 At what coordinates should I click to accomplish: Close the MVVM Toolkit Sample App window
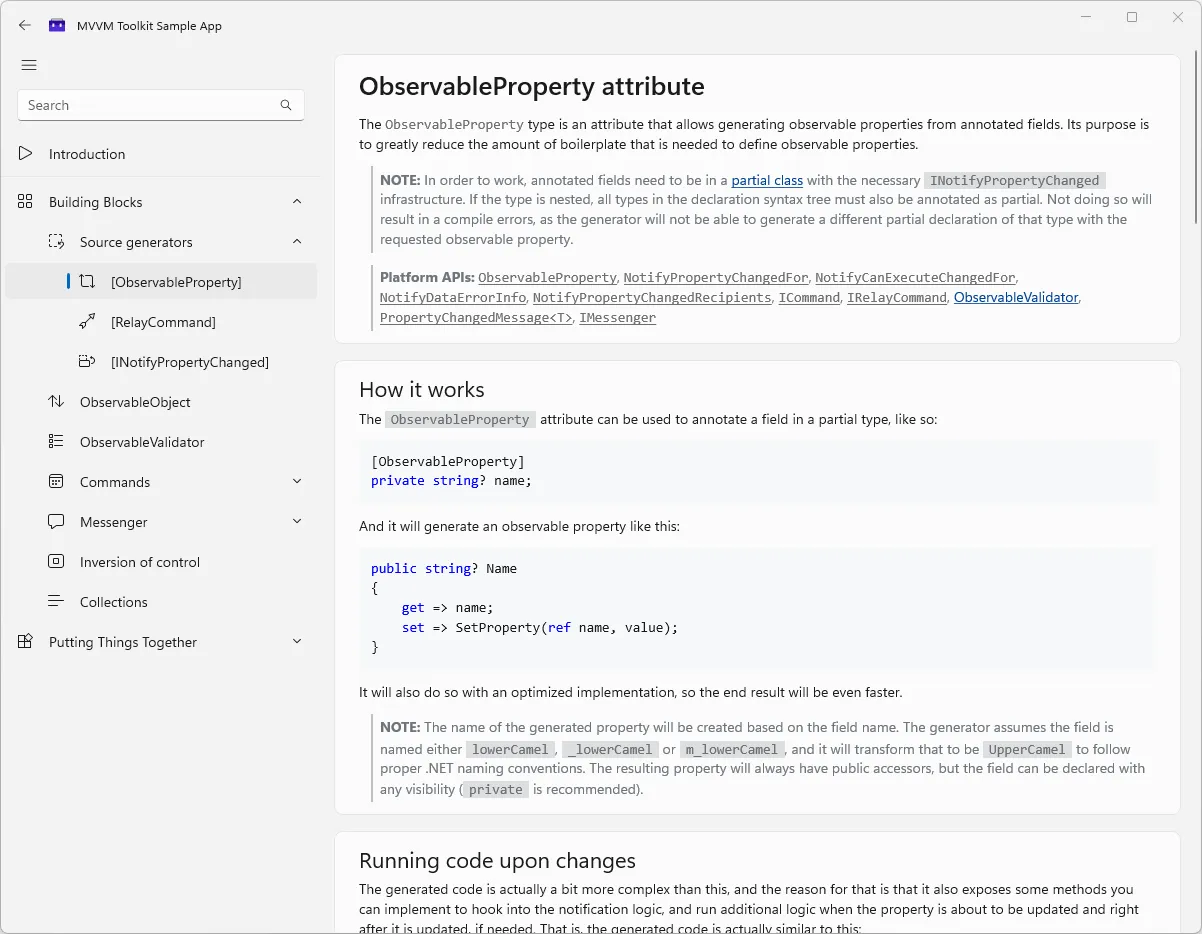(x=1178, y=17)
